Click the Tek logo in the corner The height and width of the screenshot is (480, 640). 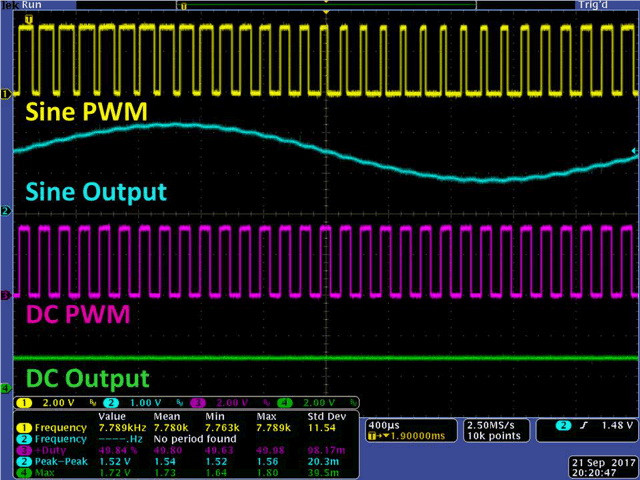click(x=10, y=5)
